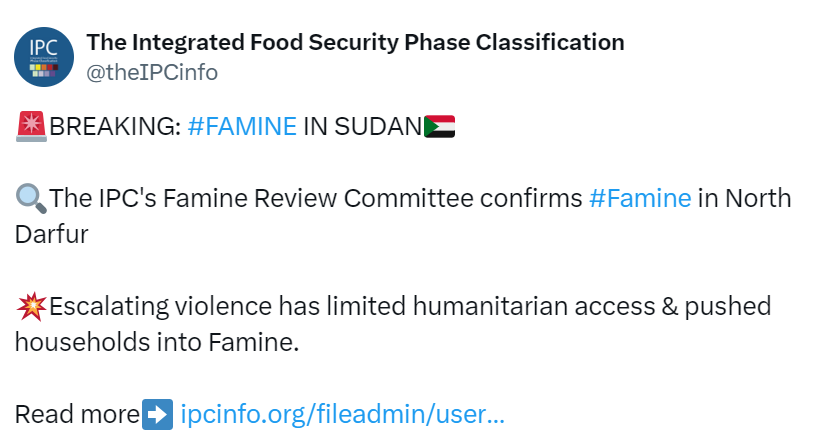Click the red siren emoji
Image resolution: width=836 pixels, height=444 pixels.
coord(31,127)
